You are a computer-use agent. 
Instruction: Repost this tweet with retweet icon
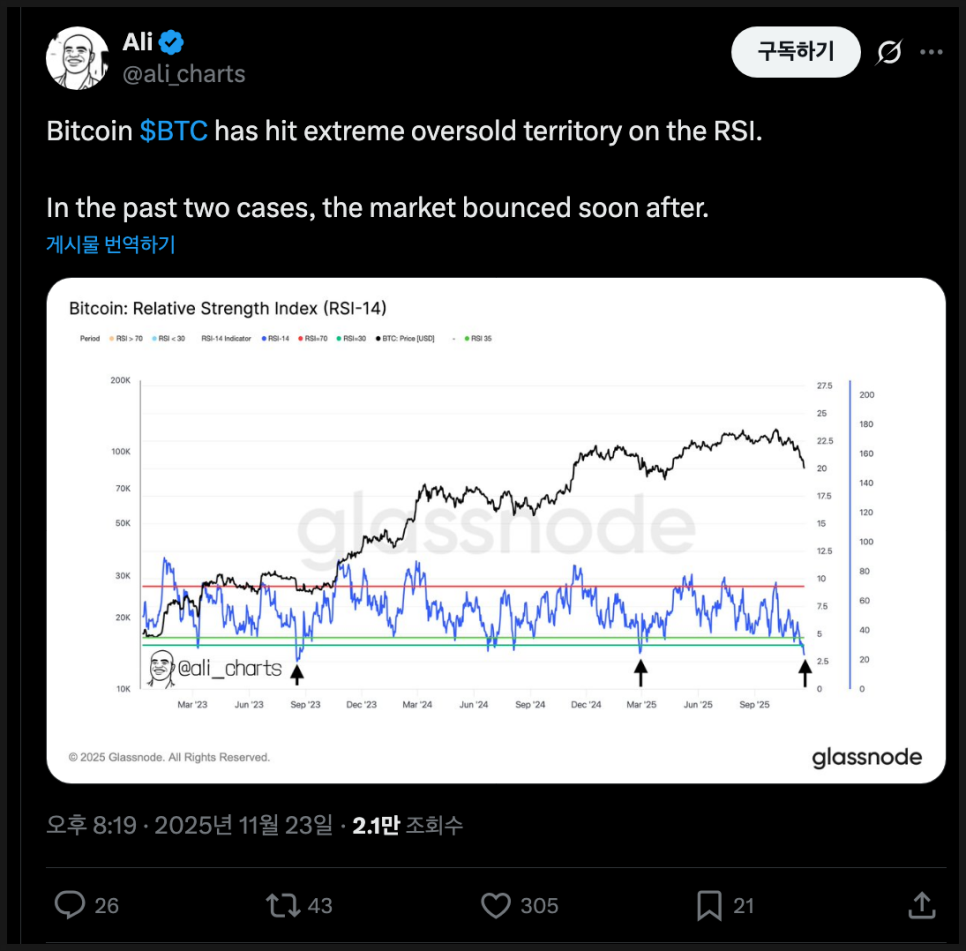[283, 905]
